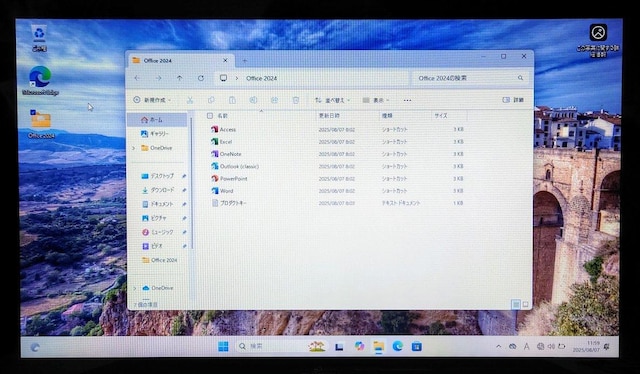
Task: Close the Office 2024 tab
Action: (x=225, y=60)
